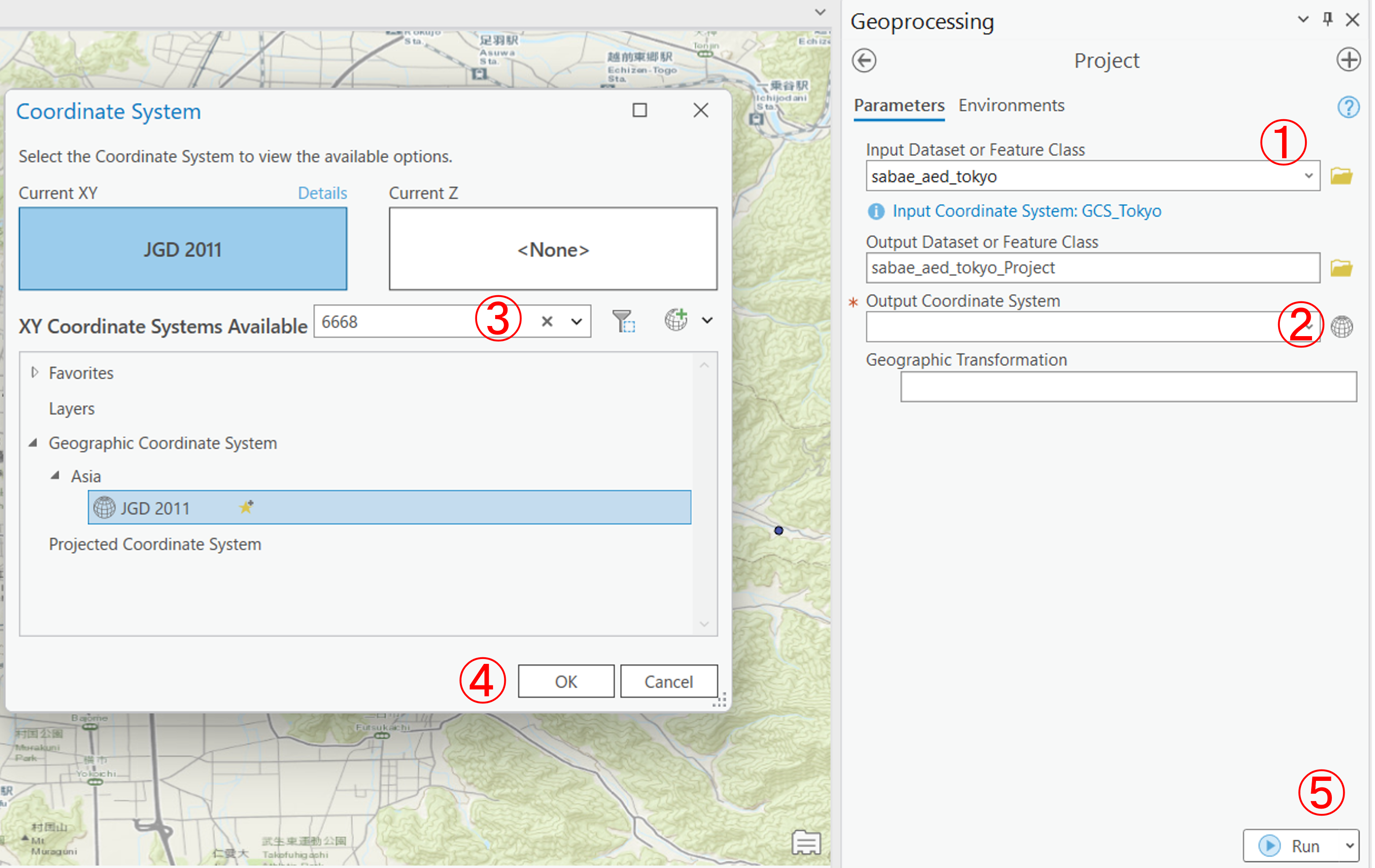Screen dimensions: 1375x868
Task: Click Input Coordinate System: GCS_Tokyo link
Action: (x=1027, y=211)
